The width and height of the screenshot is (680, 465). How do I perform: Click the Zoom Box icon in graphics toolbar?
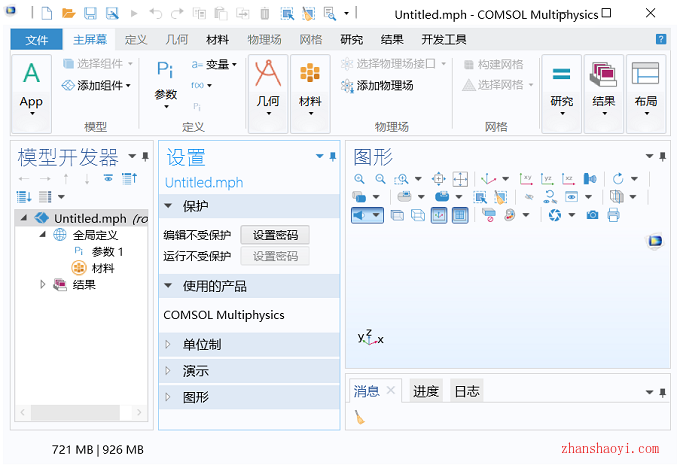point(402,179)
